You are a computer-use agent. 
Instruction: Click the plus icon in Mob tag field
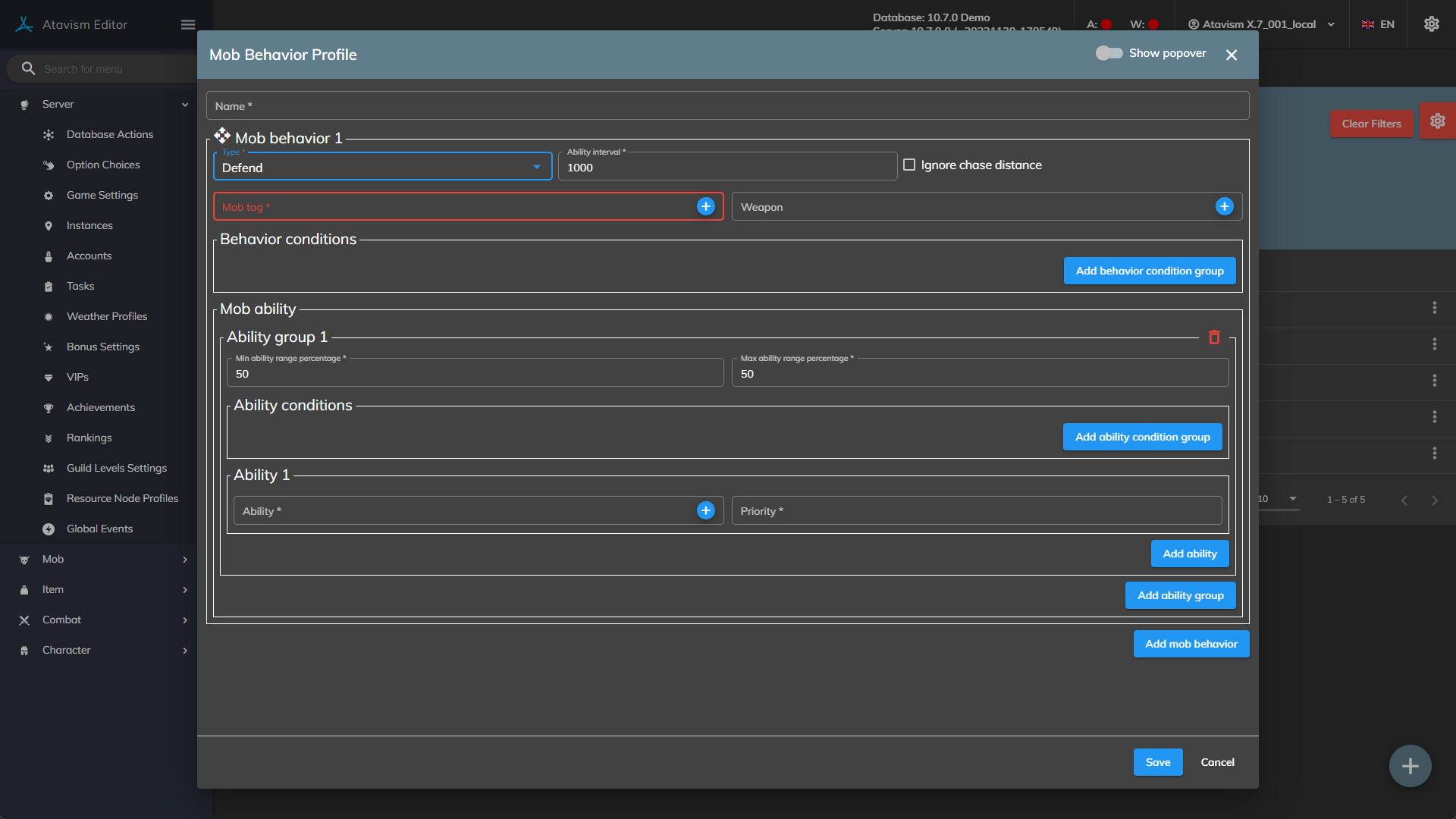click(705, 206)
